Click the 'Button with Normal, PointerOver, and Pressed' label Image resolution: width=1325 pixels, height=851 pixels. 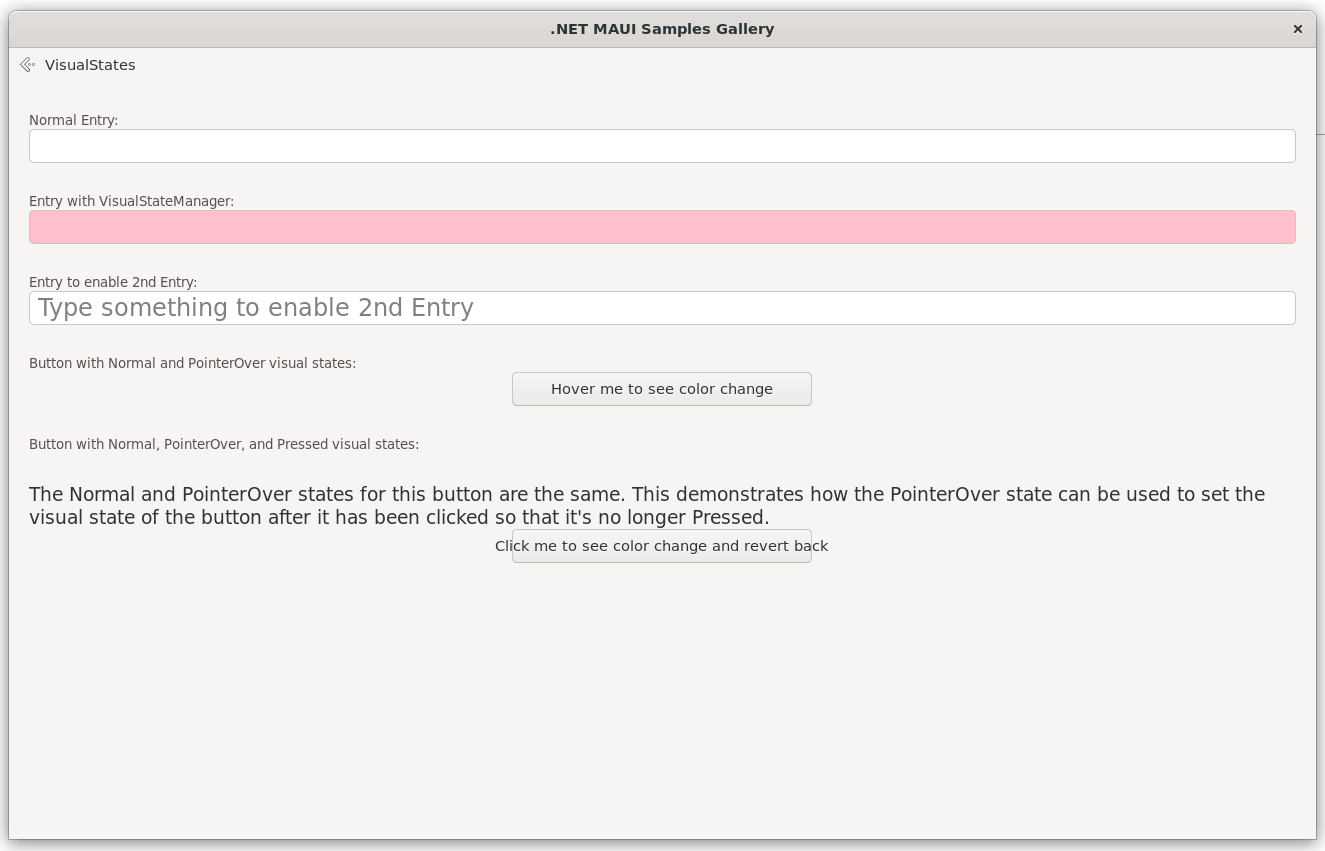click(224, 444)
